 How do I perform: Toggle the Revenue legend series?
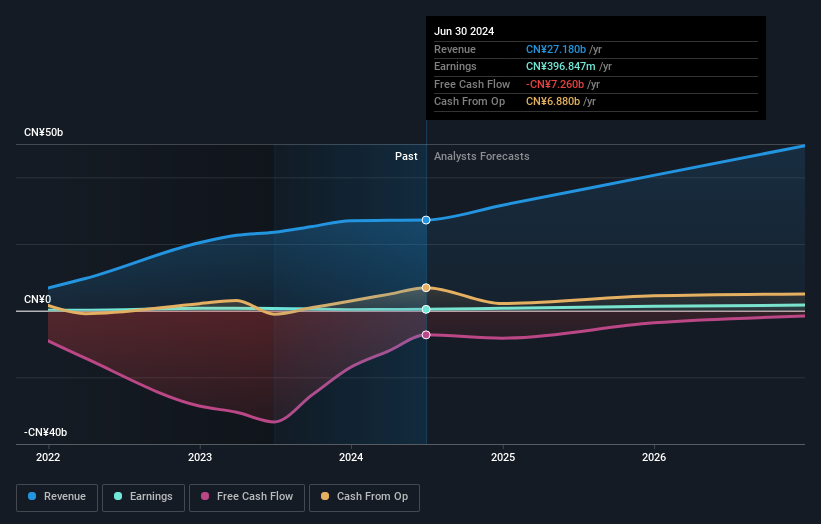[x=57, y=497]
